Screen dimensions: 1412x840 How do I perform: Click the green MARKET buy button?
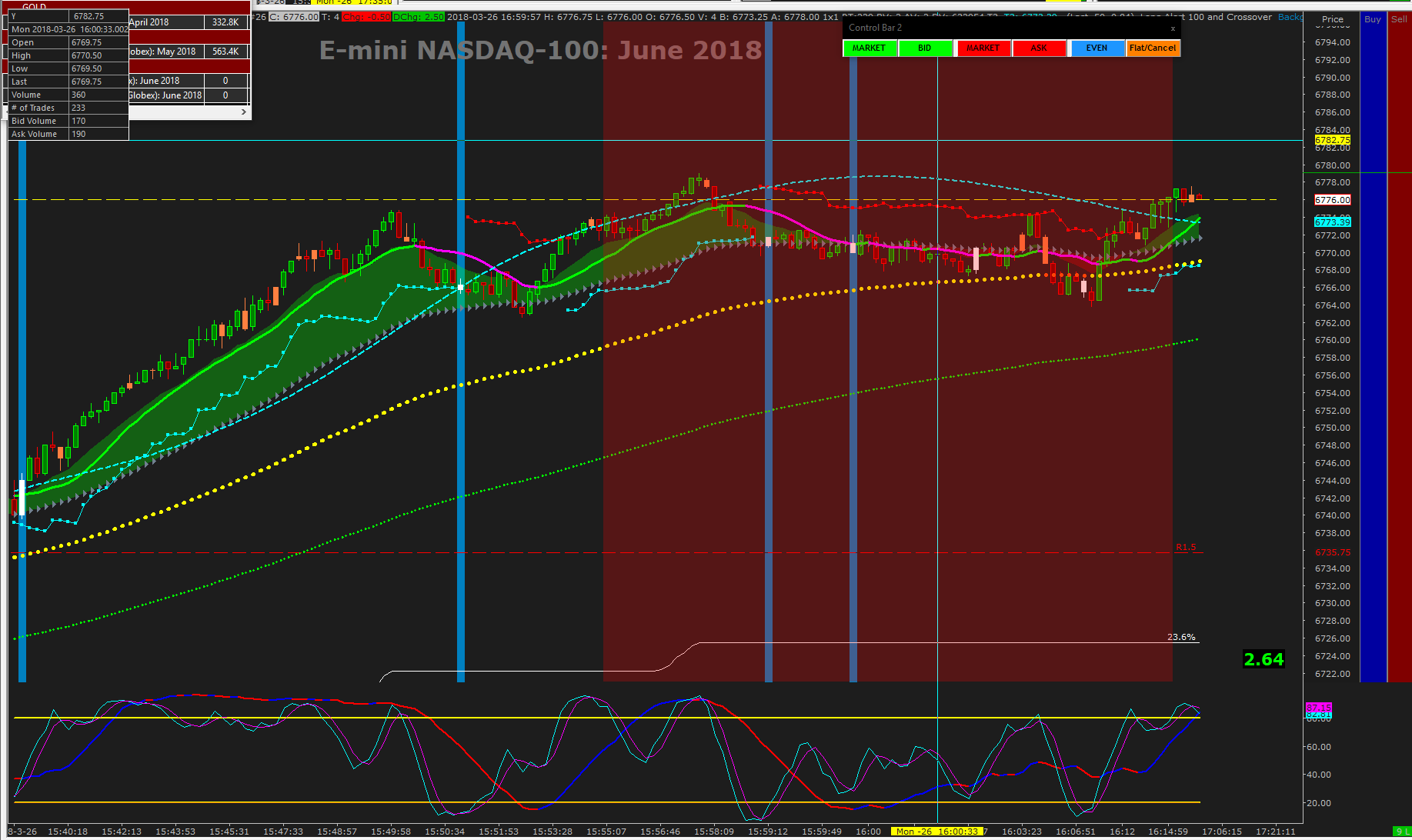(x=869, y=48)
